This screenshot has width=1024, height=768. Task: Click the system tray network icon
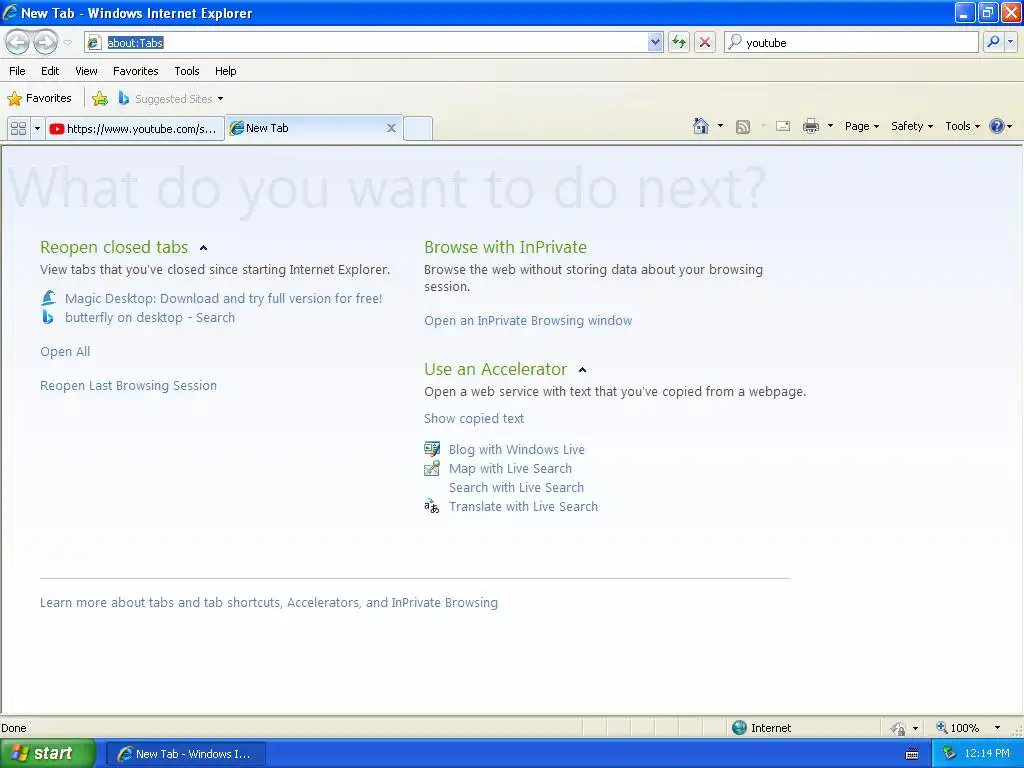pos(949,754)
